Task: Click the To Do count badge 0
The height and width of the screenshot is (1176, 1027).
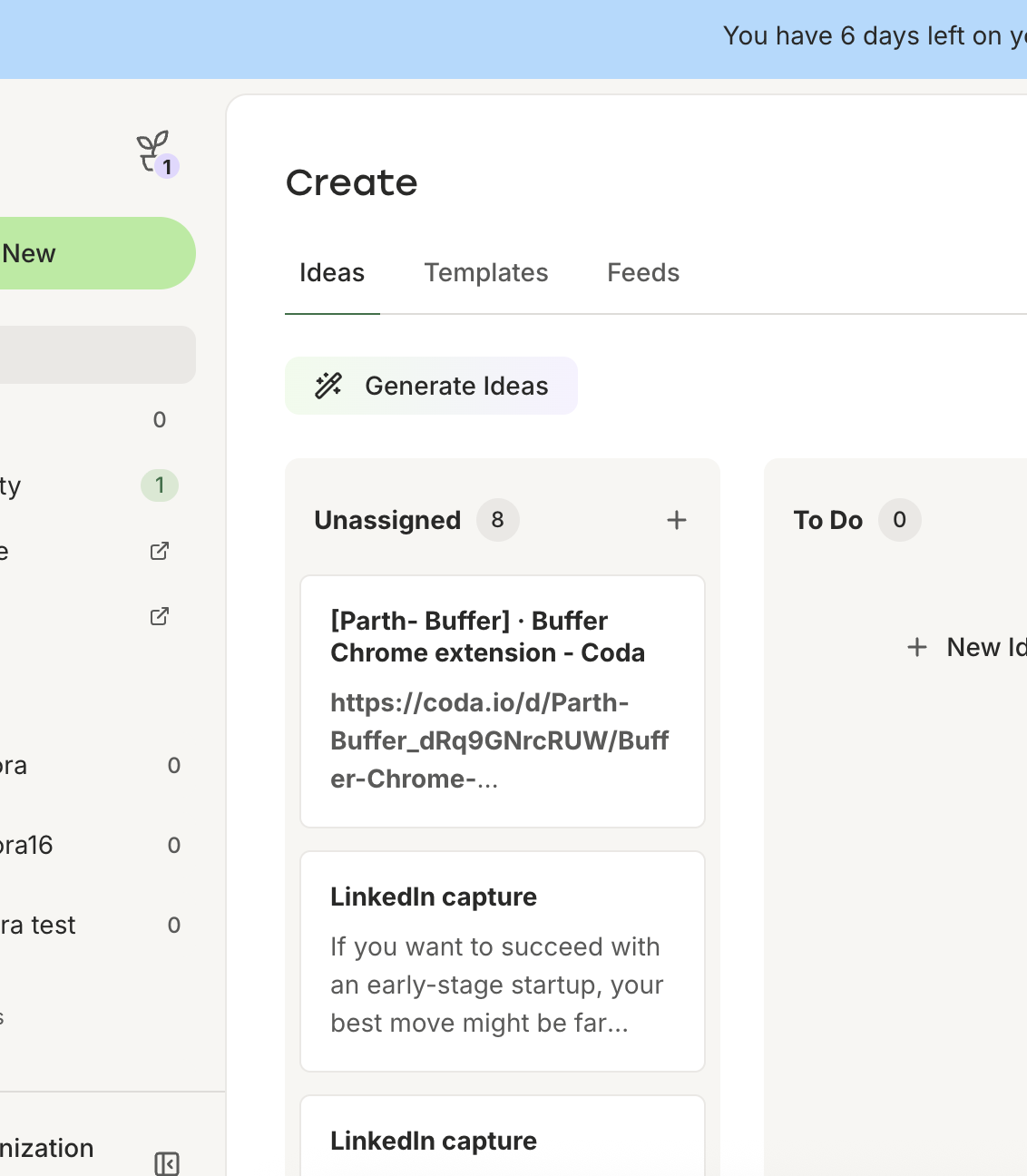Action: [899, 520]
